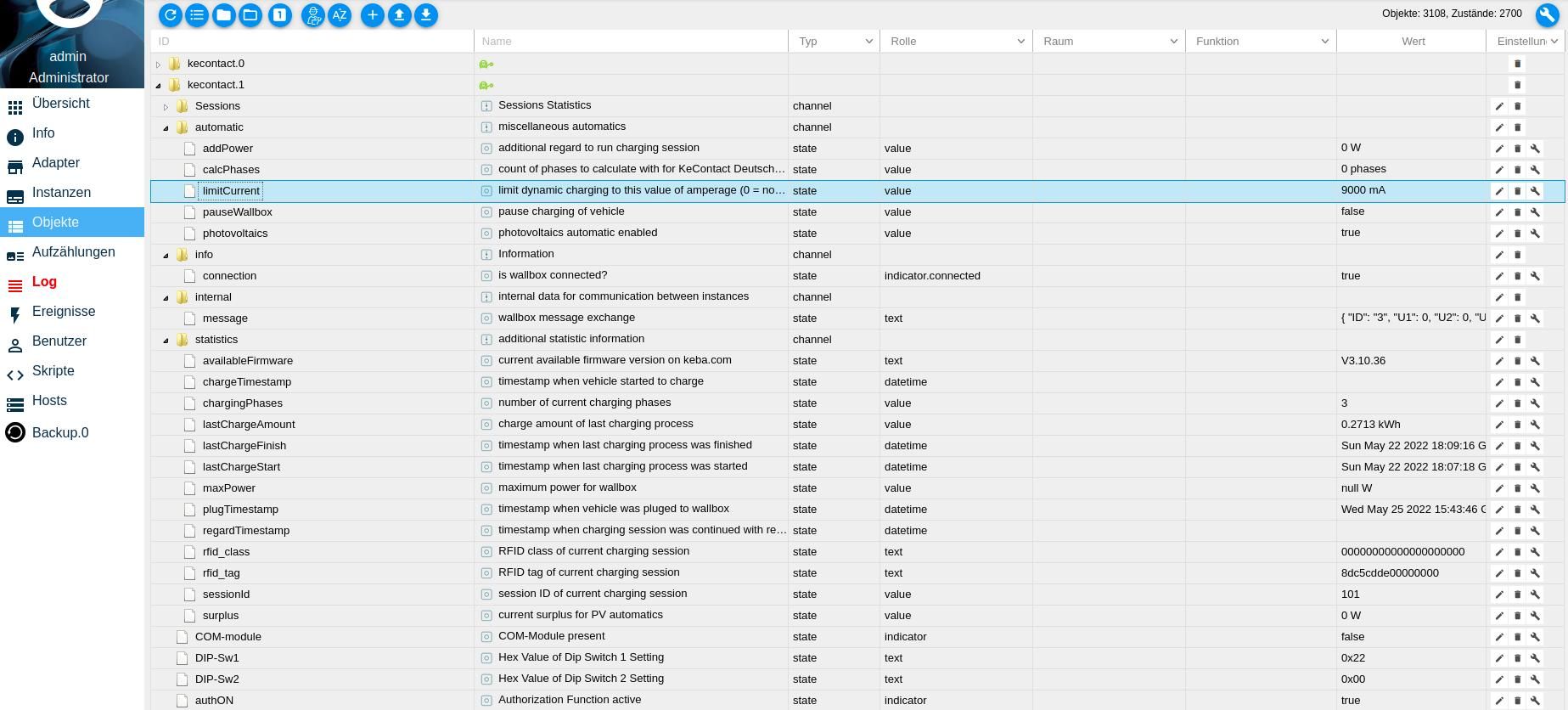Focus the Name filter input field

(631, 41)
